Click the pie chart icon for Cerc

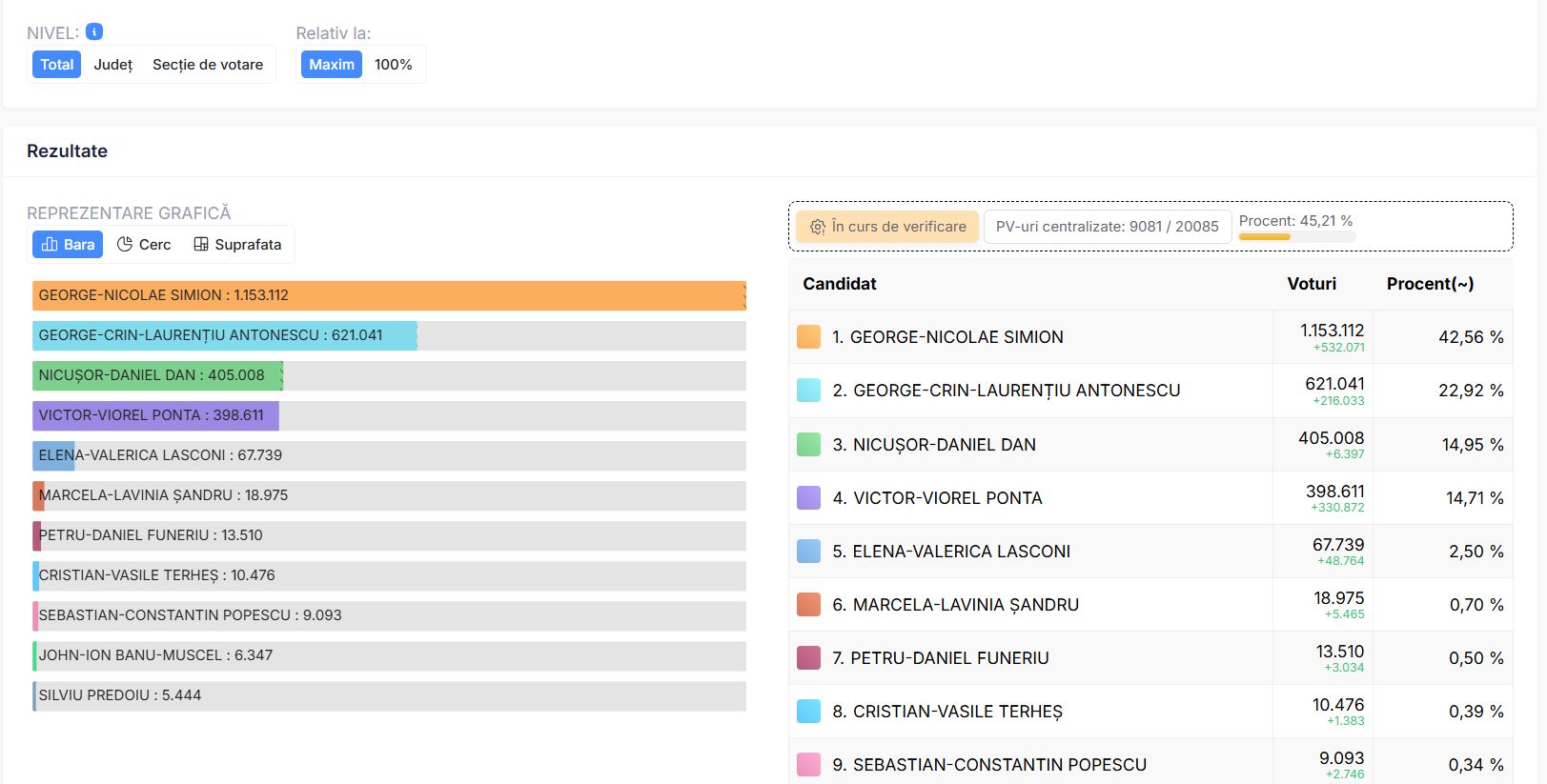(125, 245)
